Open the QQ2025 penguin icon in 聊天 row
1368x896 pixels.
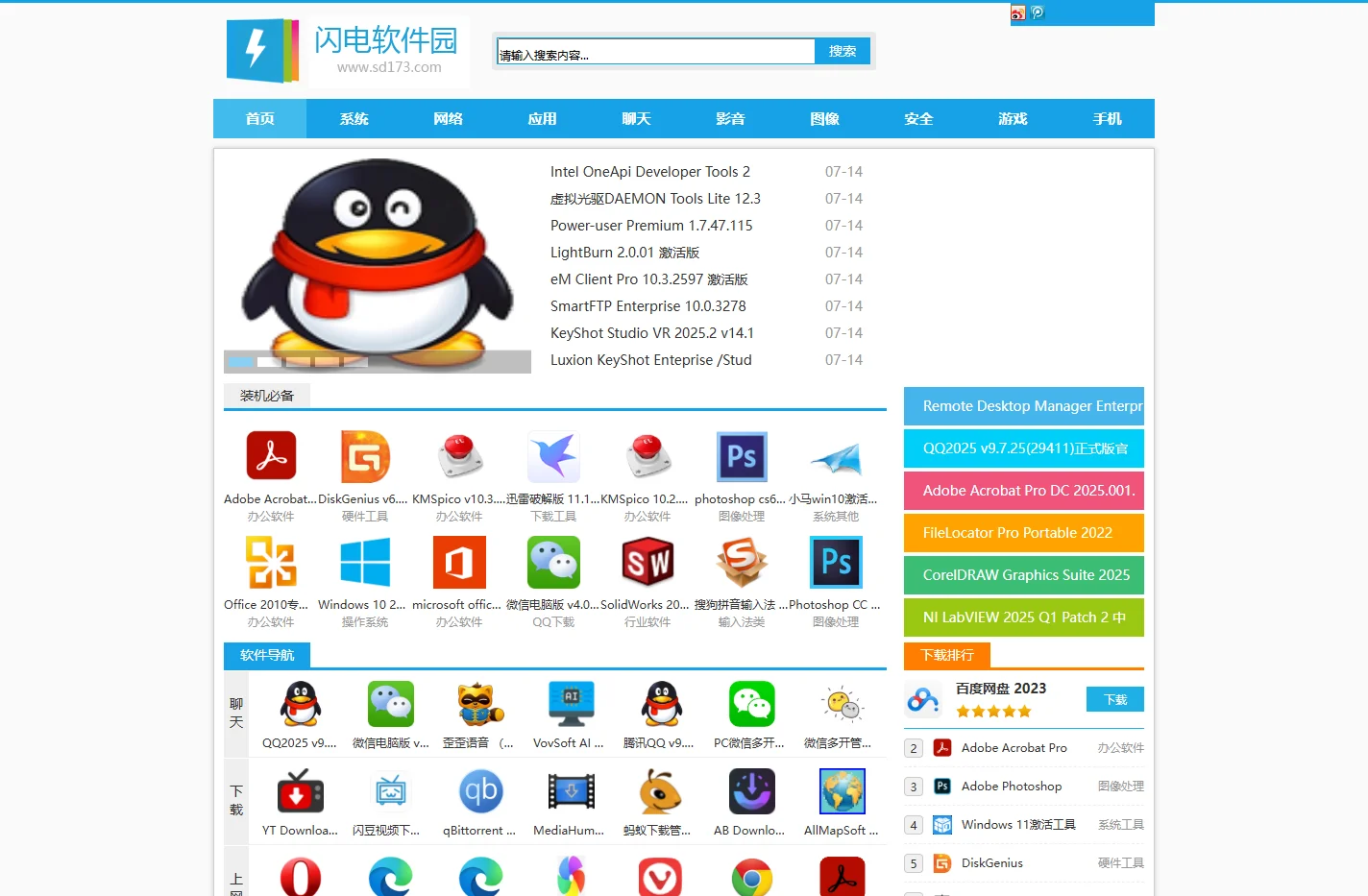point(300,704)
